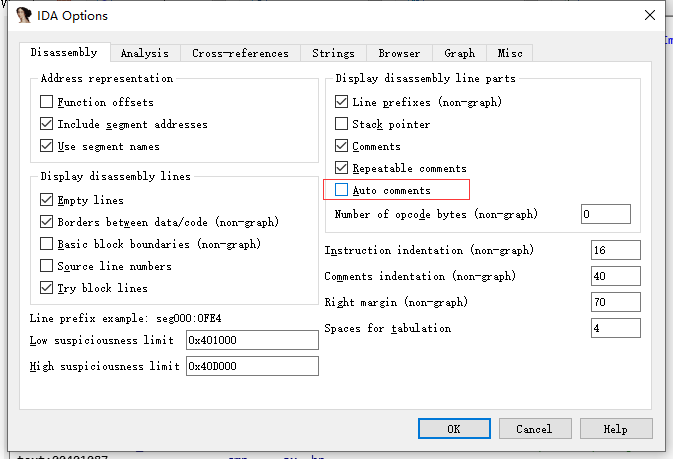Viewport: 673px width, 459px height.
Task: Open the Graph tab
Action: pos(460,53)
